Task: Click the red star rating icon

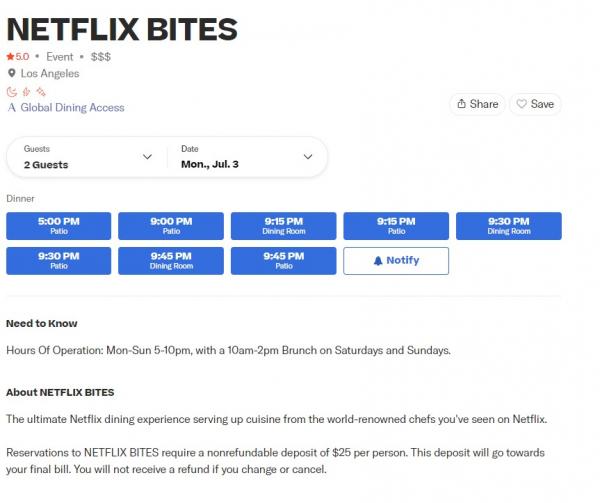Action: (10, 57)
